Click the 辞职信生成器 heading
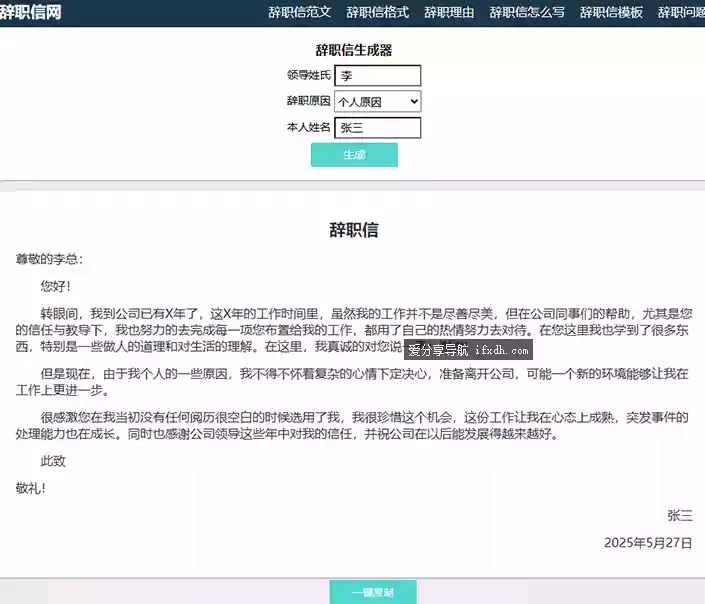The width and height of the screenshot is (705, 604). (354, 50)
